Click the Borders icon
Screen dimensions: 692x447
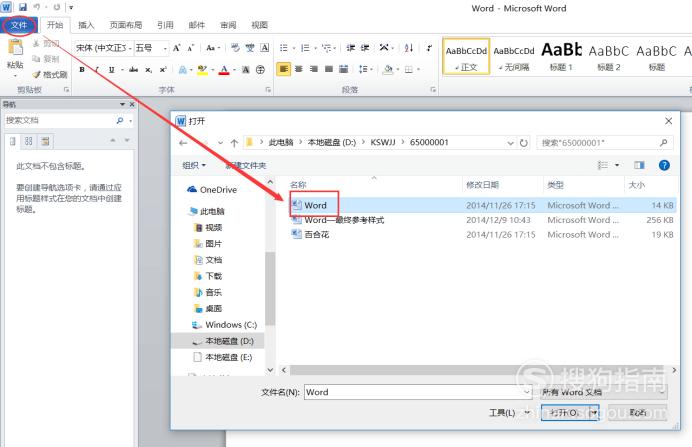pyautogui.click(x=409, y=69)
